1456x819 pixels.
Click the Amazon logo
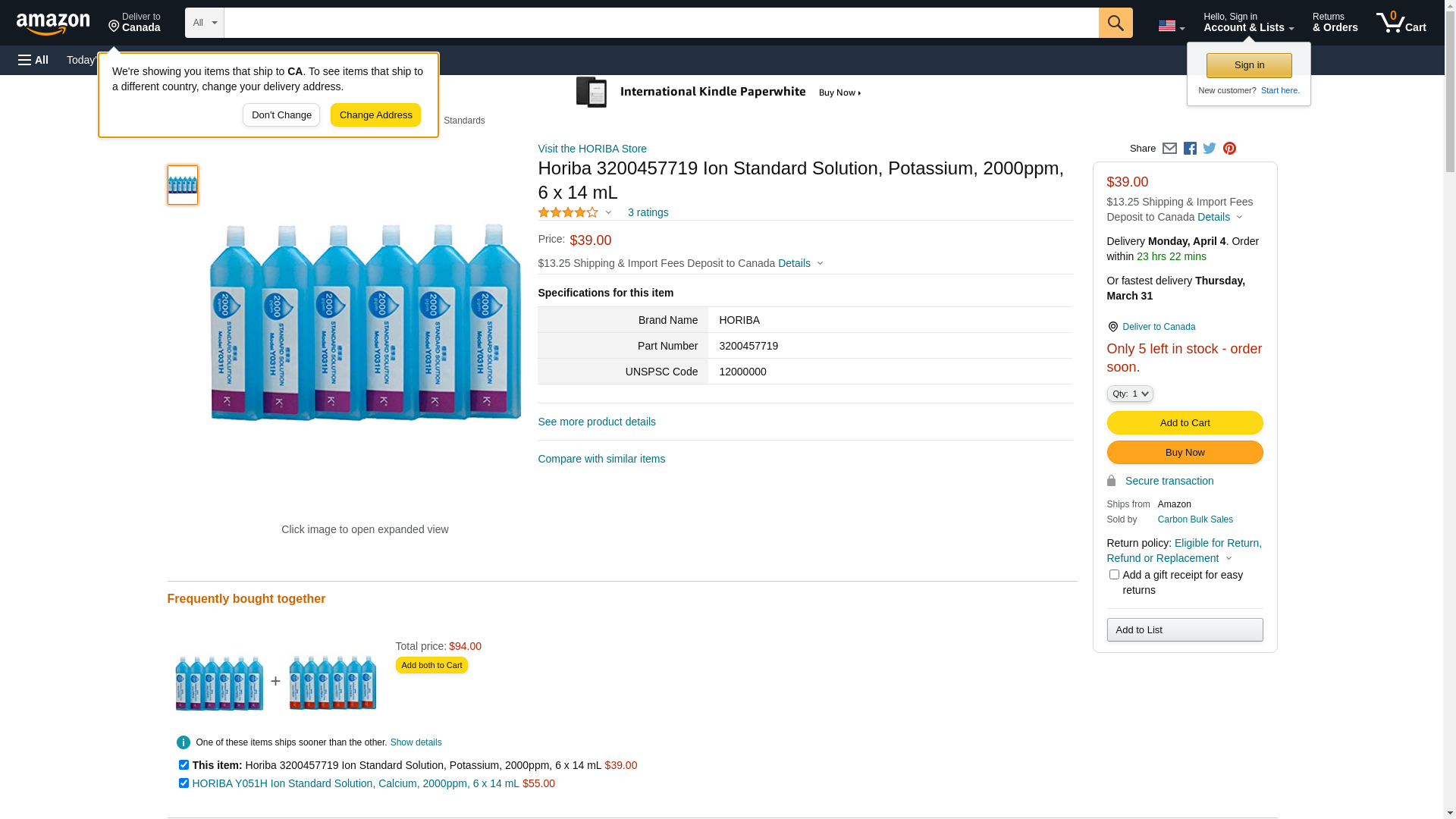(x=53, y=24)
